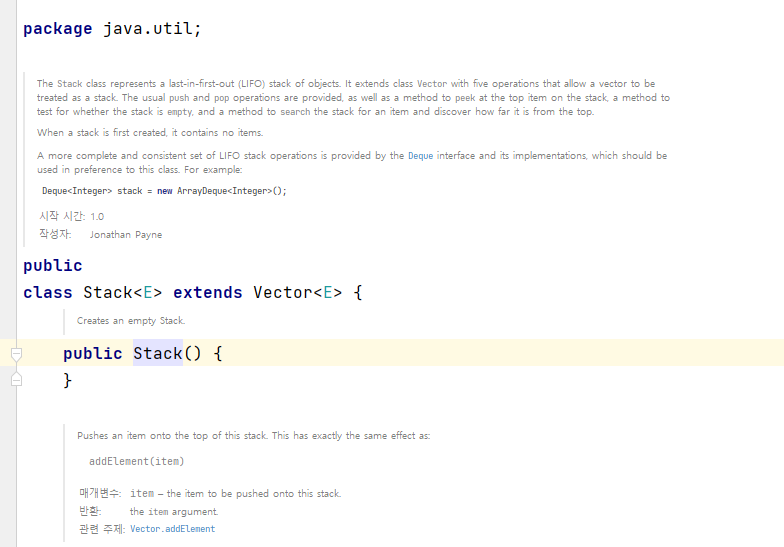The height and width of the screenshot is (547, 784).
Task: Click the '관련 주제:' label
Action: point(102,529)
